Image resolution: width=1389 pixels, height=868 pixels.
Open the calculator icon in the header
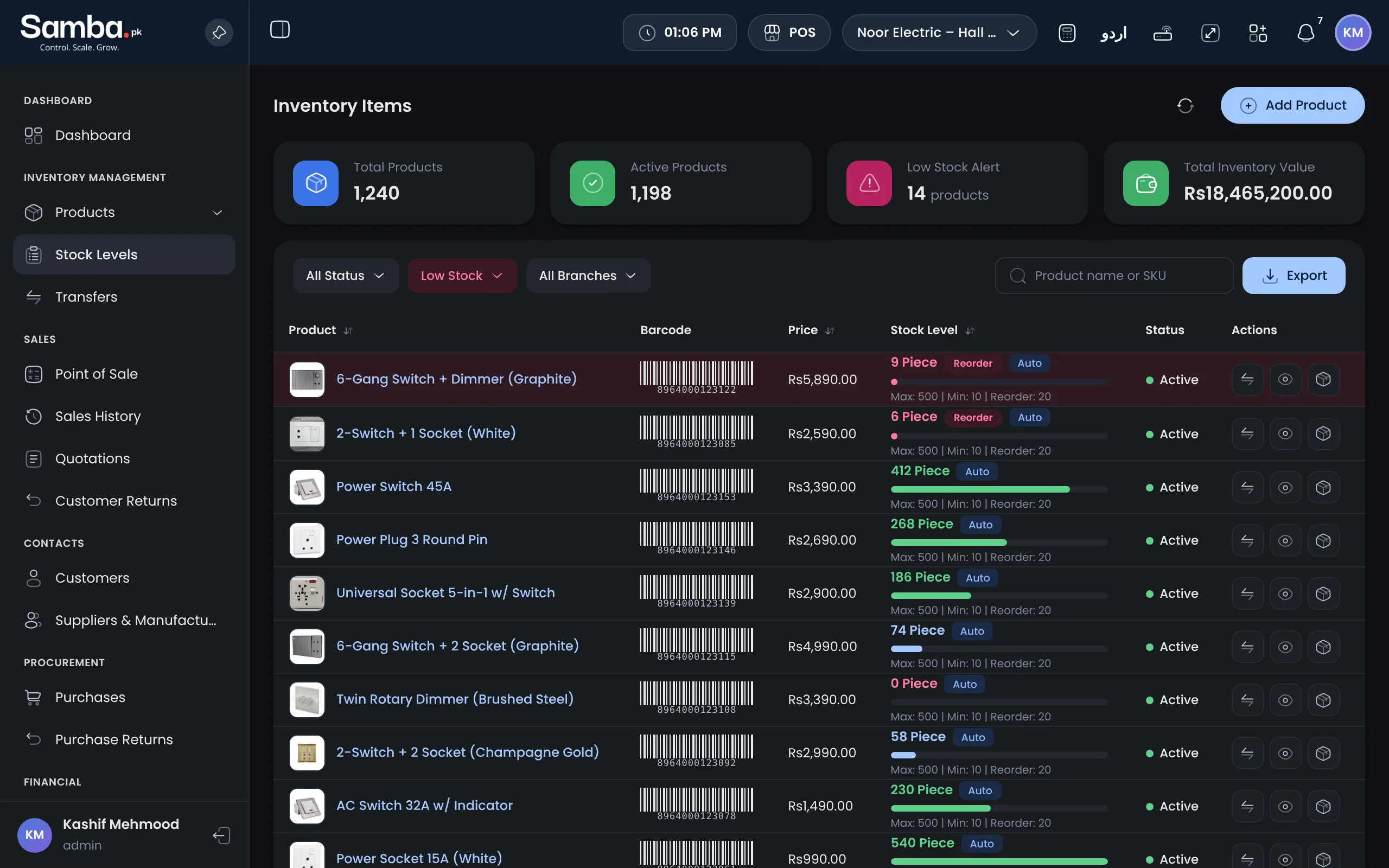pos(1066,33)
